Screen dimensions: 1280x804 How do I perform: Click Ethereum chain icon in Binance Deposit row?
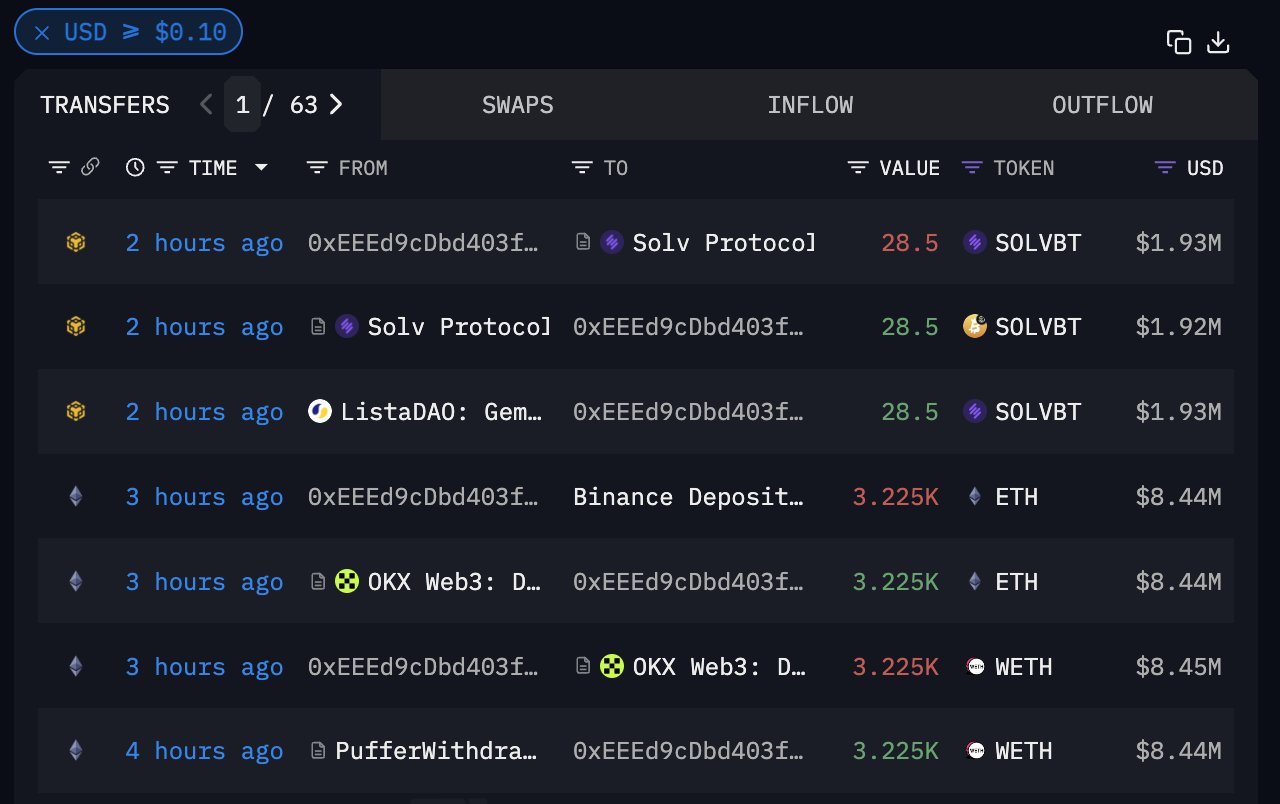75,497
